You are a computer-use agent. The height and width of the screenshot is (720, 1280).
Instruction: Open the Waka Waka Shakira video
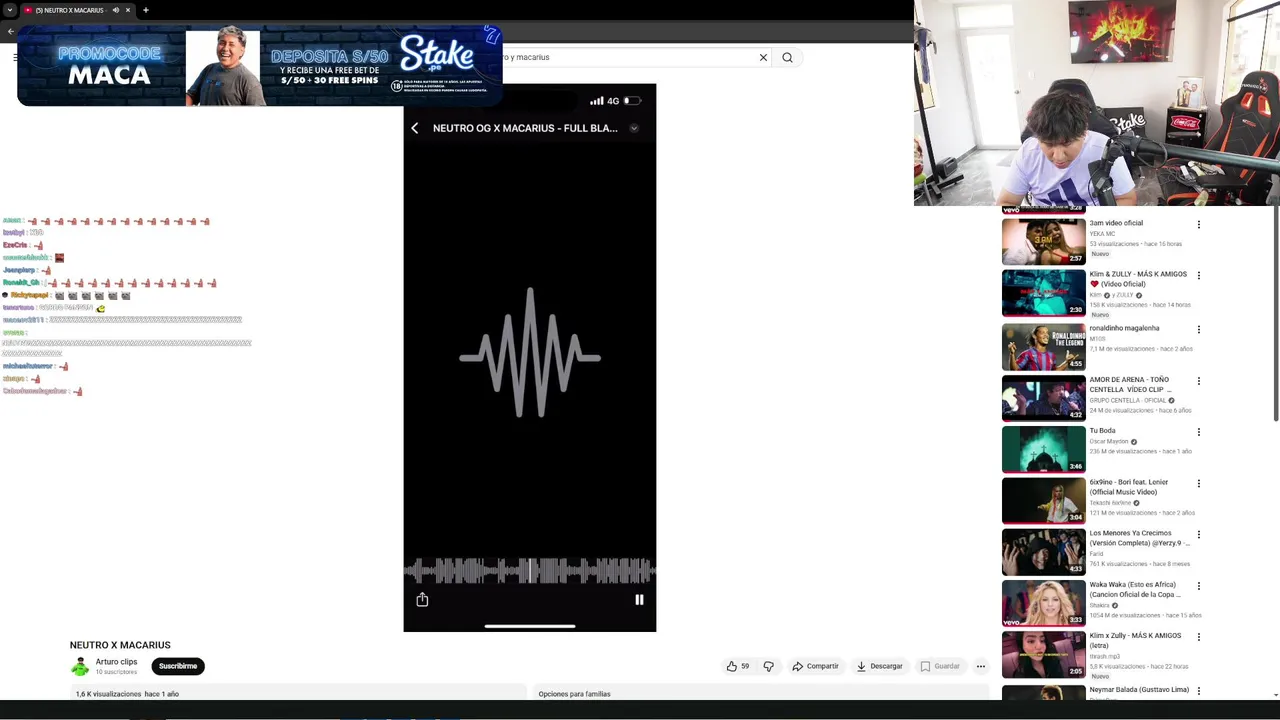1043,602
